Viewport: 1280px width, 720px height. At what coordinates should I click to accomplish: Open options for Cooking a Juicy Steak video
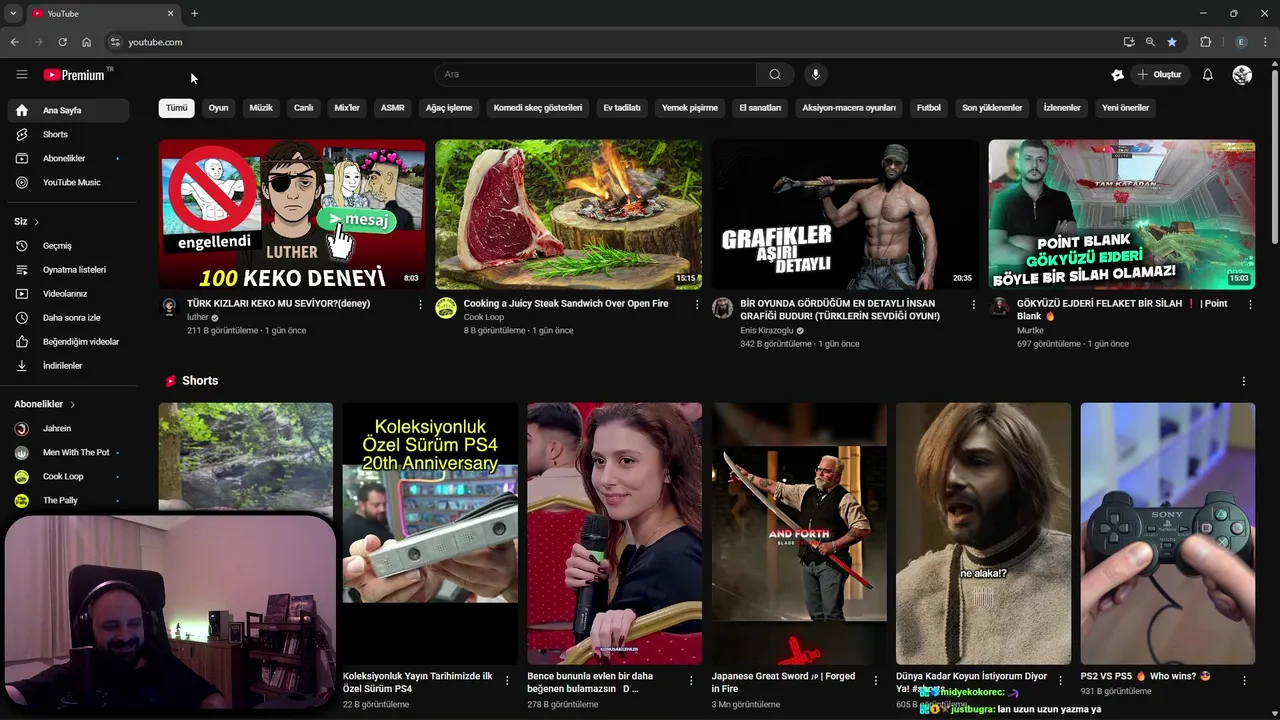(697, 304)
